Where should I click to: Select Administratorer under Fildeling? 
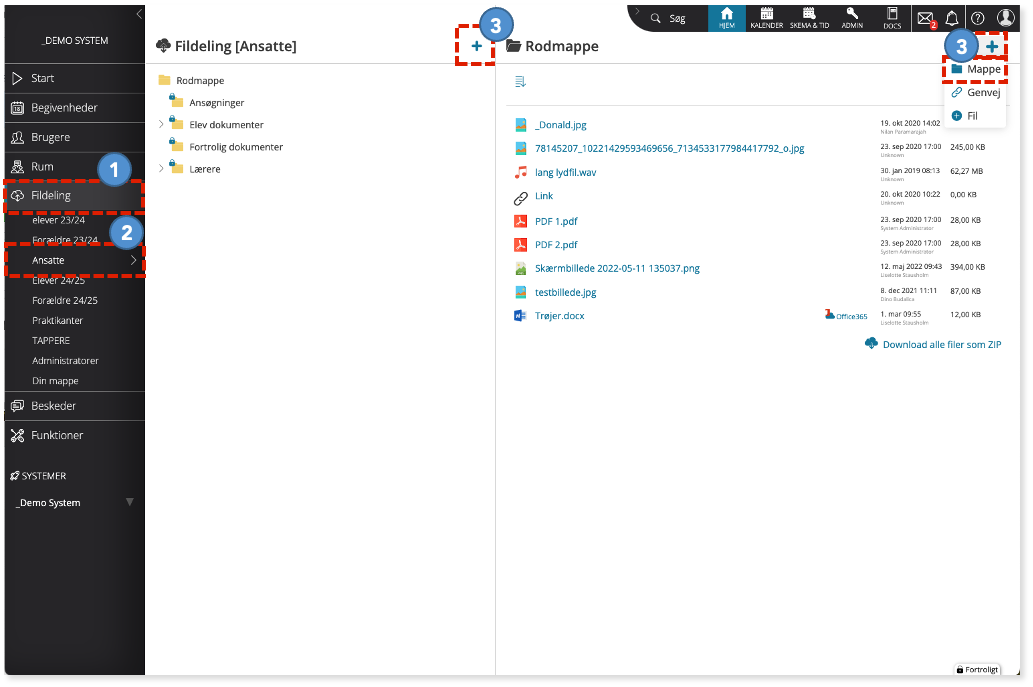tap(65, 361)
